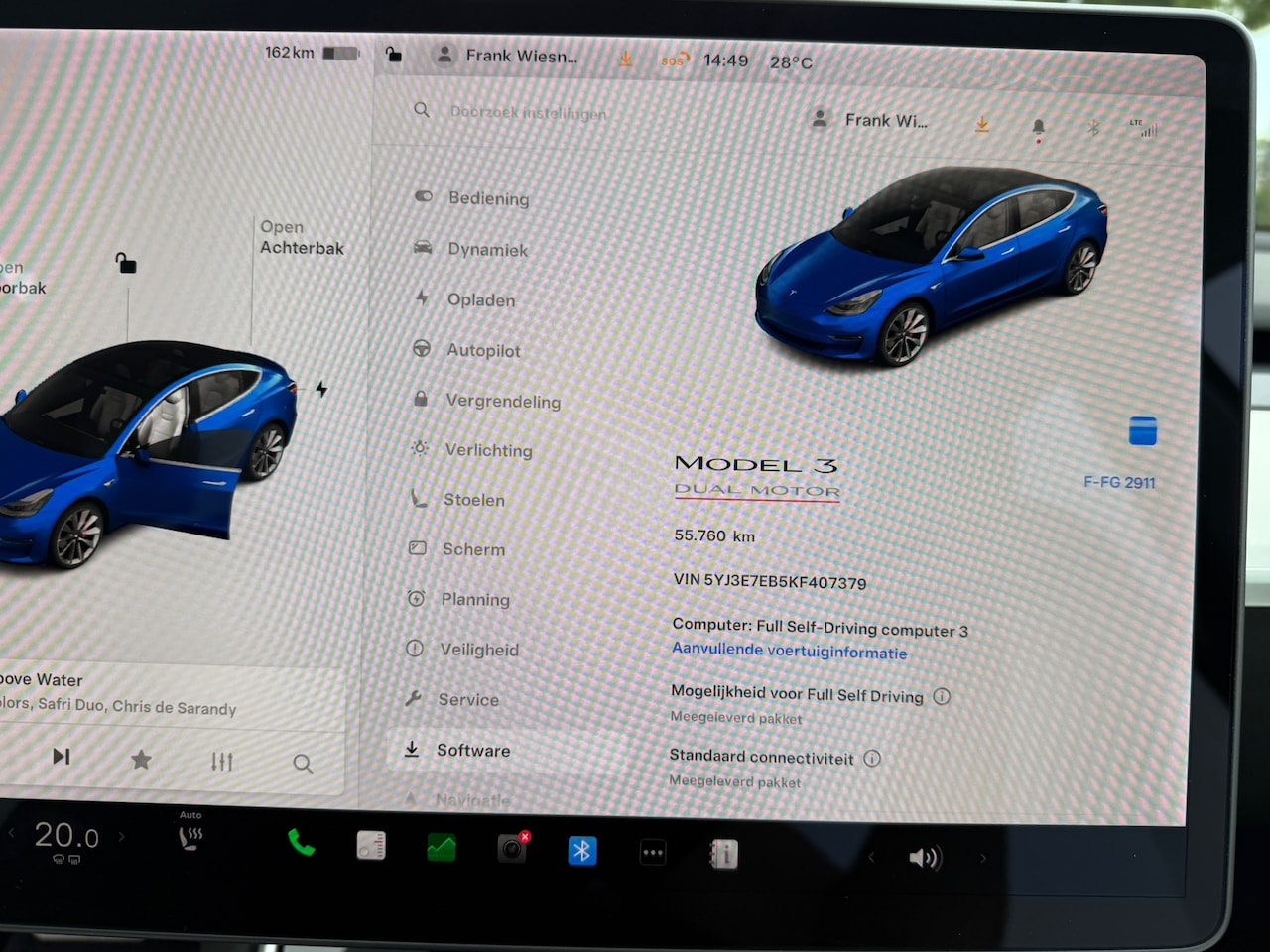Decrease cabin temperature with the left arrow

point(12,833)
